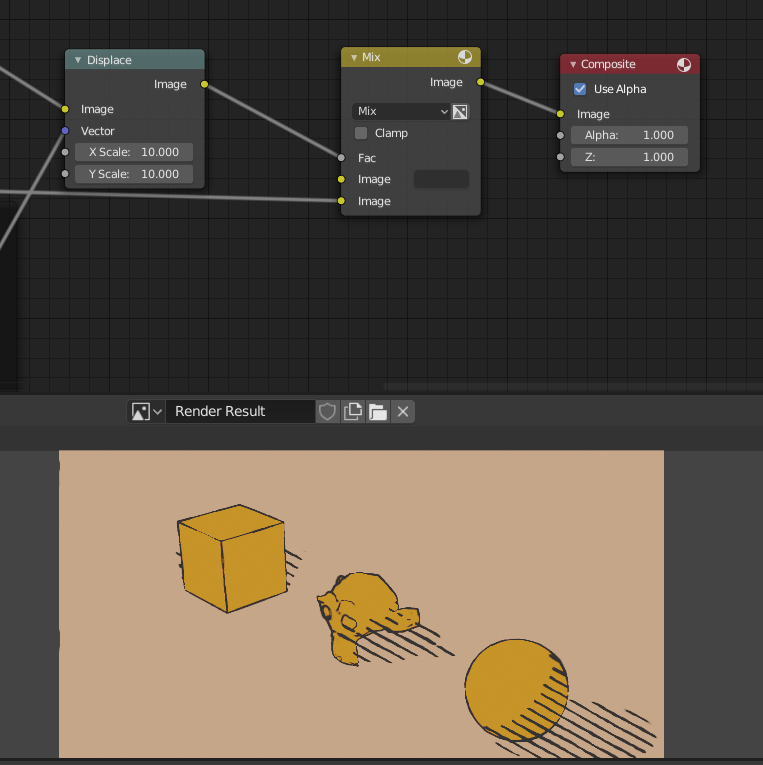
Task: Open the Mix node first Image color swatch
Action: 442,180
